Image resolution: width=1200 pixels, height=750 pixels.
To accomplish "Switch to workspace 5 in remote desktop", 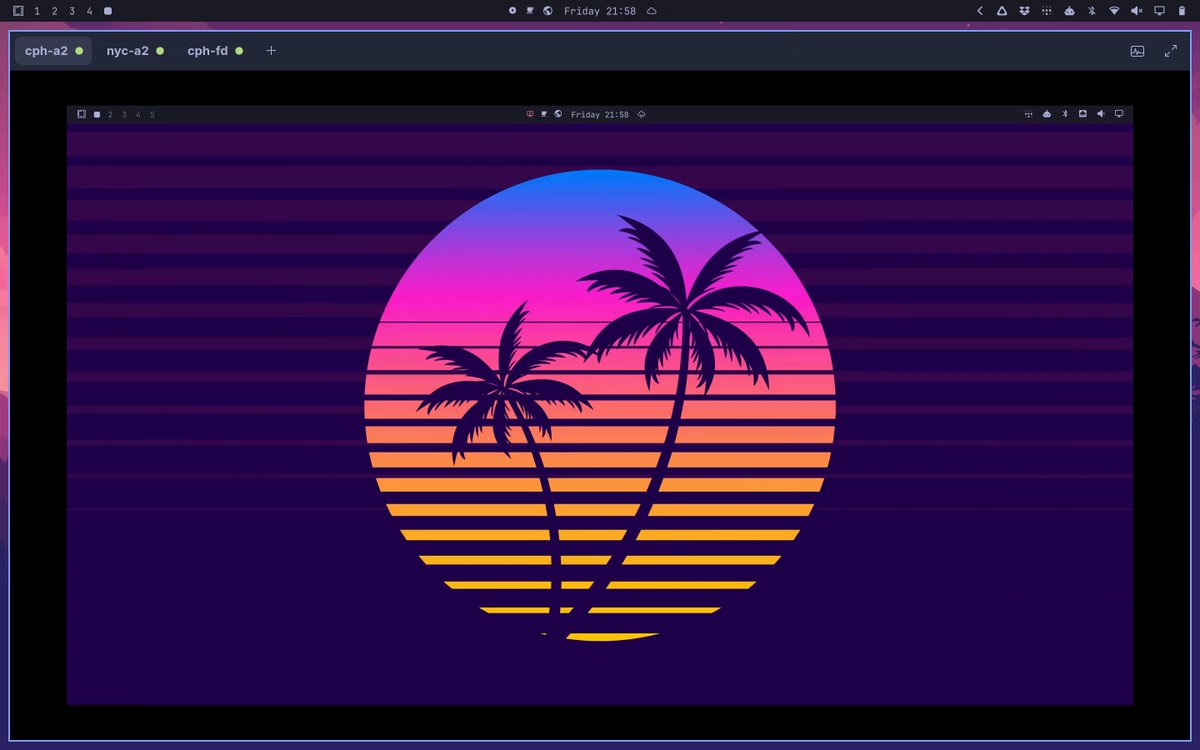I will coord(152,114).
